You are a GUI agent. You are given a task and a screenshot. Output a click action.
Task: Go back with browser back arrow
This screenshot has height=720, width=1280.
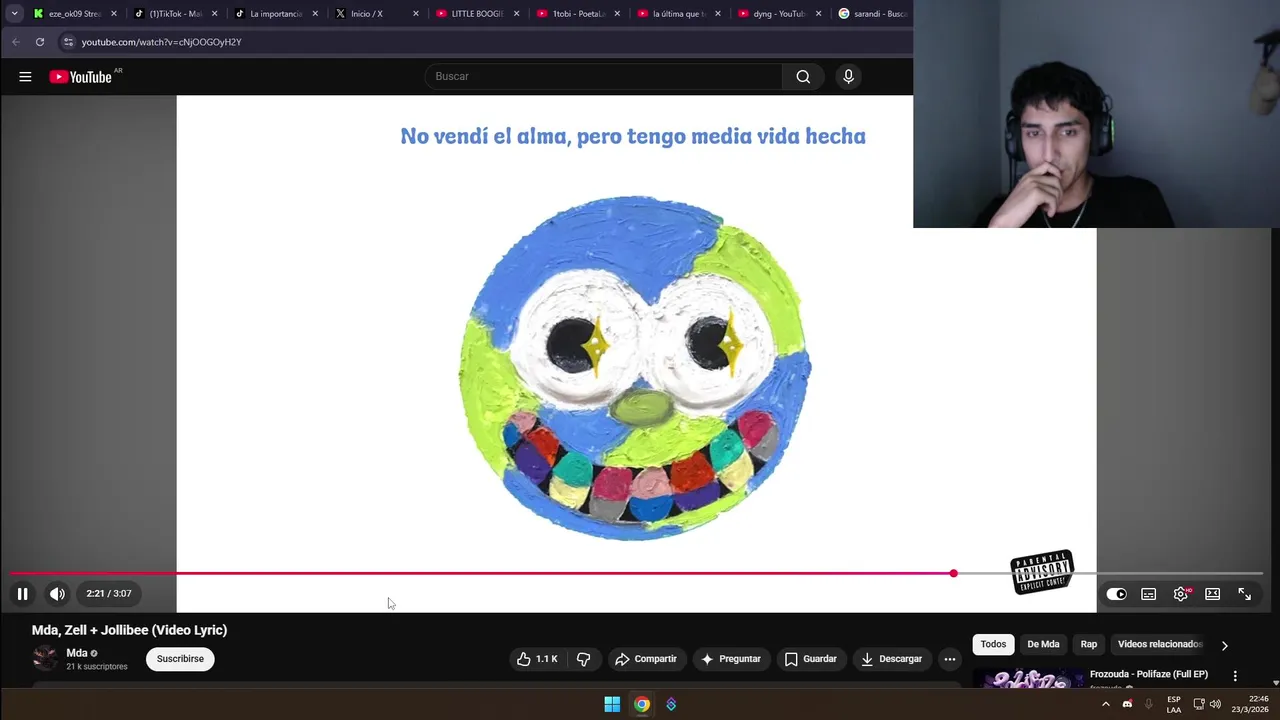click(16, 42)
